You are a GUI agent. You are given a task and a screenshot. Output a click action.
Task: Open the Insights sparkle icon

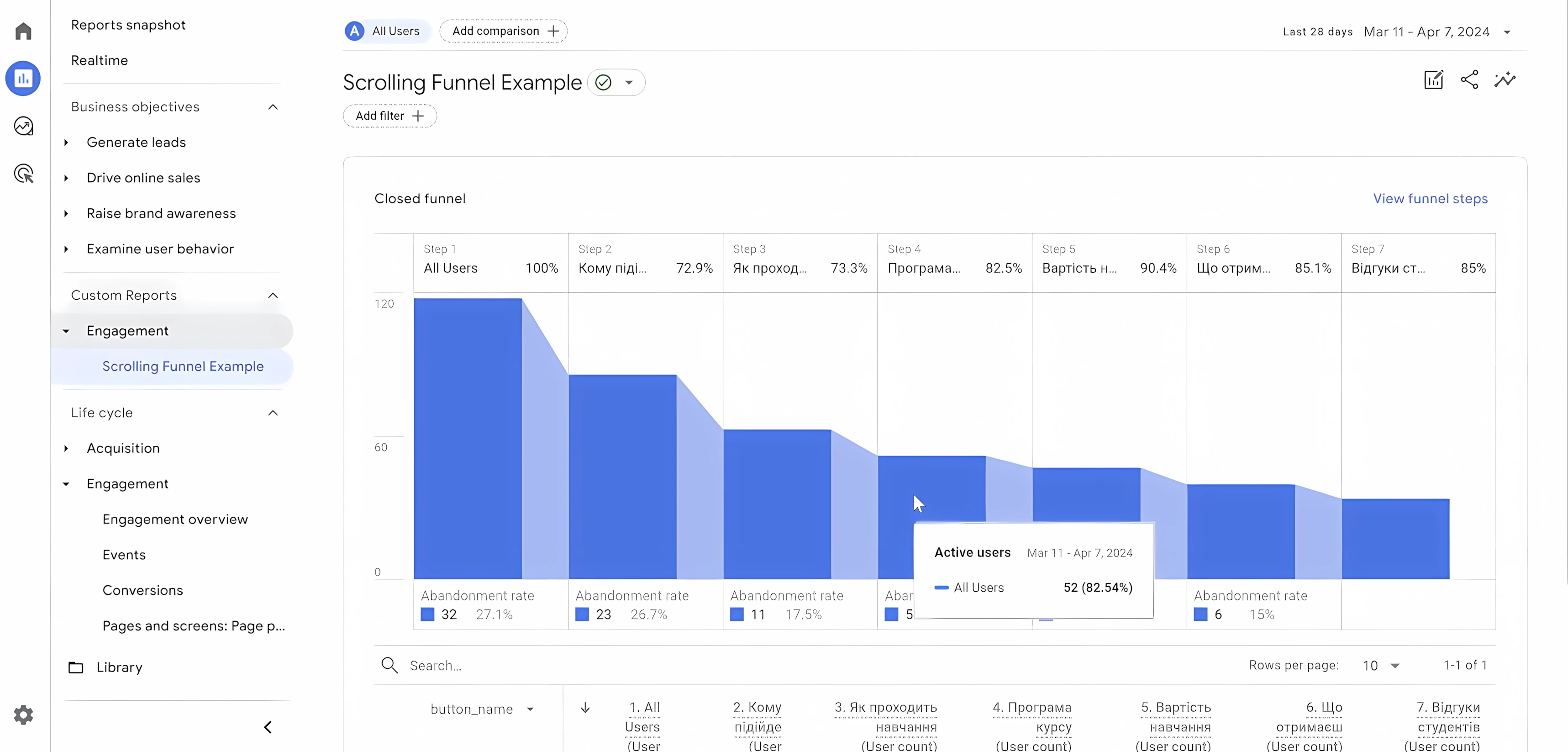[x=1505, y=80]
